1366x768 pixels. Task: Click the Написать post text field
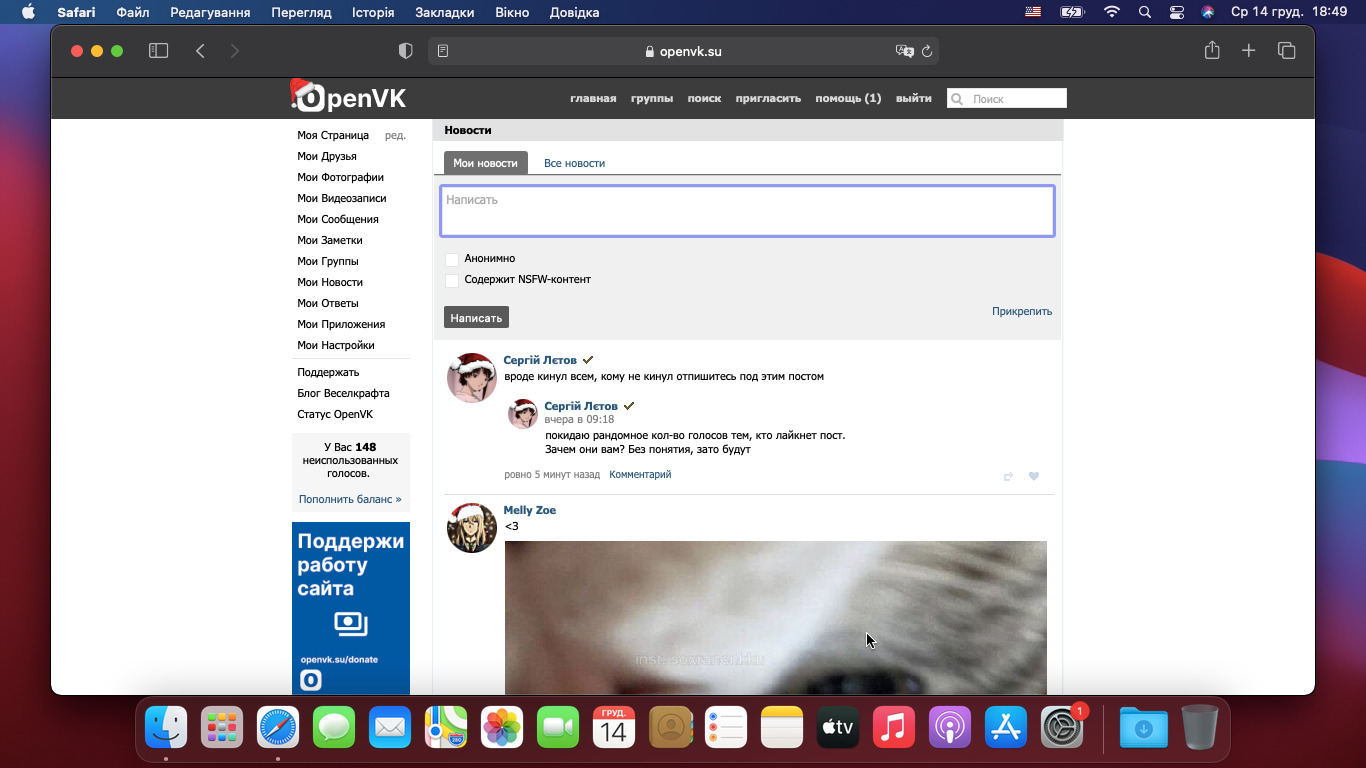pos(747,211)
